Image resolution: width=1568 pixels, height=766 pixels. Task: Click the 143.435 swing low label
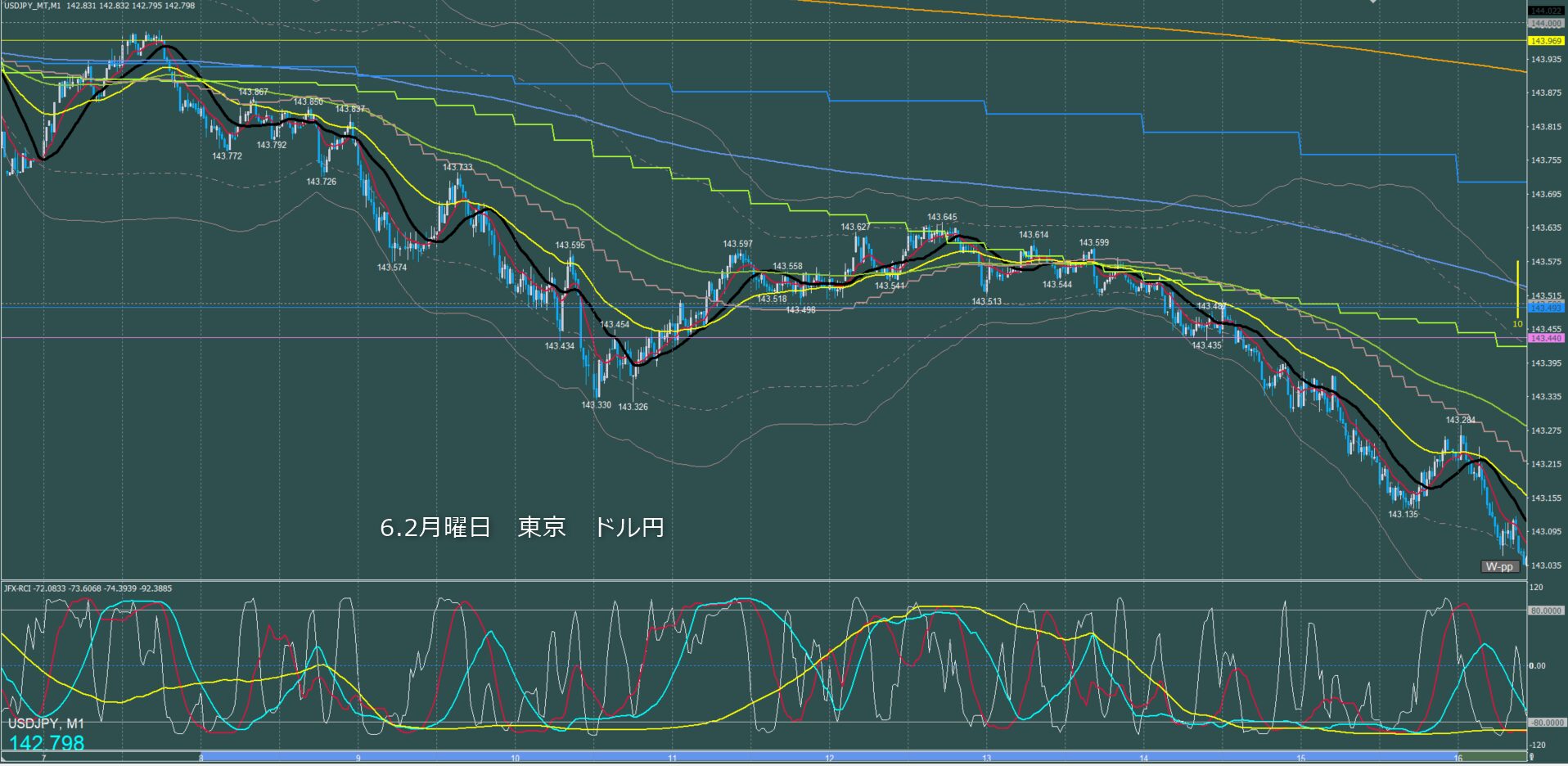click(x=1206, y=345)
